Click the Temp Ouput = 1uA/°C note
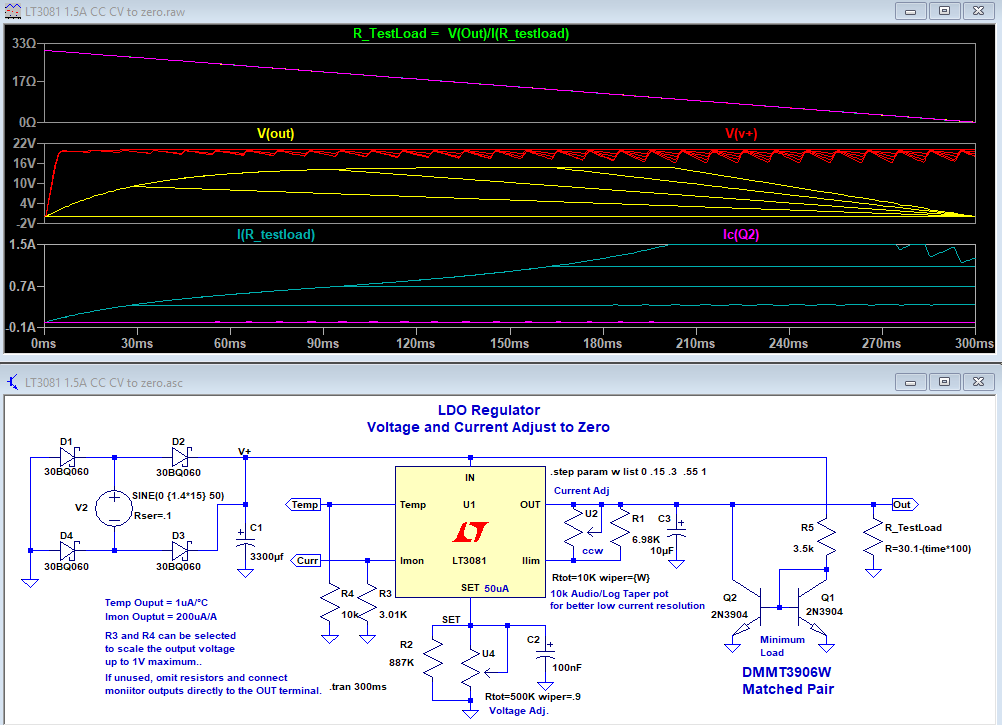This screenshot has height=725, width=1002. click(156, 602)
